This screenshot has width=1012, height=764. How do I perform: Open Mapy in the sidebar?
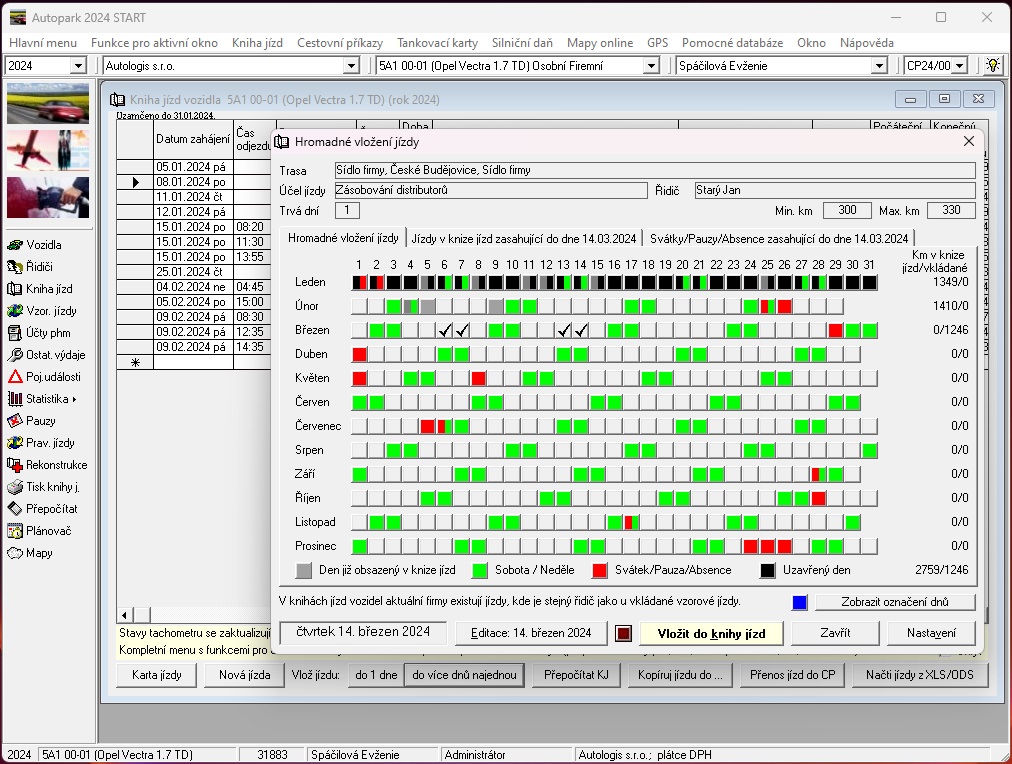click(x=30, y=552)
